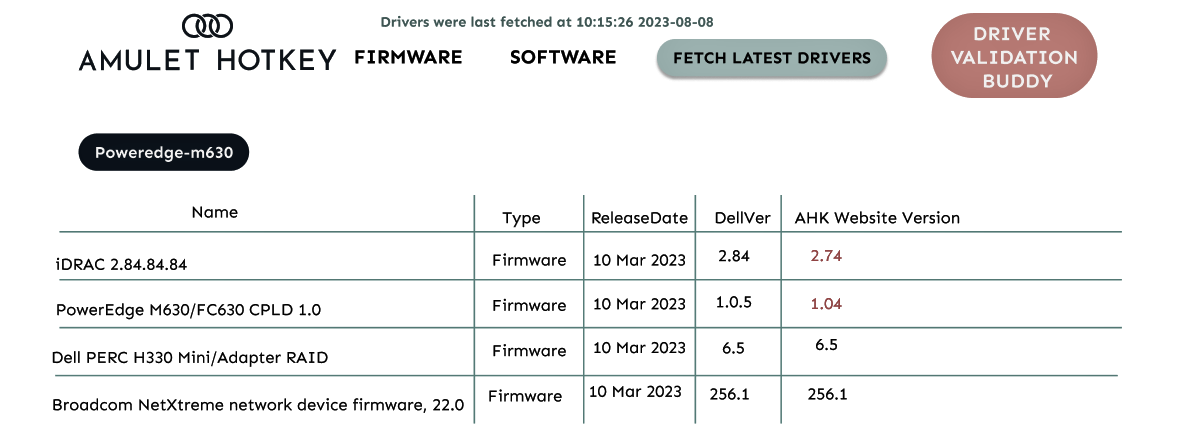The width and height of the screenshot is (1204, 446).
Task: Click release date in iDRAC row
Action: click(x=640, y=260)
